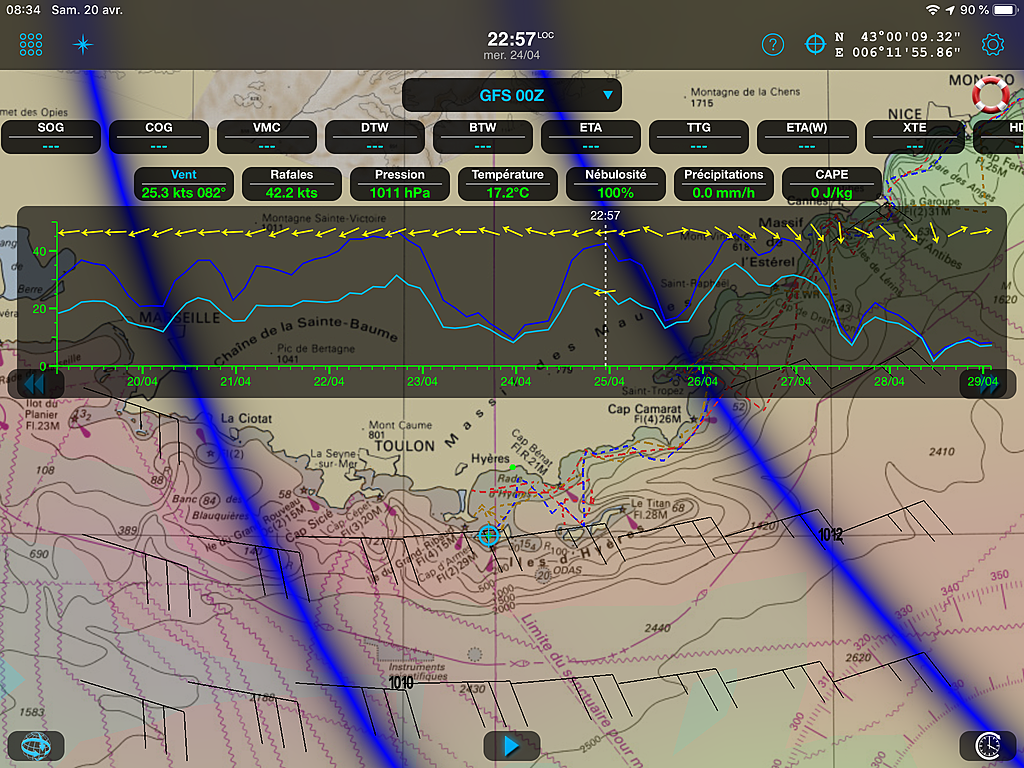Jump to 24/04 on meteogram axis
The height and width of the screenshot is (768, 1024).
click(x=515, y=381)
